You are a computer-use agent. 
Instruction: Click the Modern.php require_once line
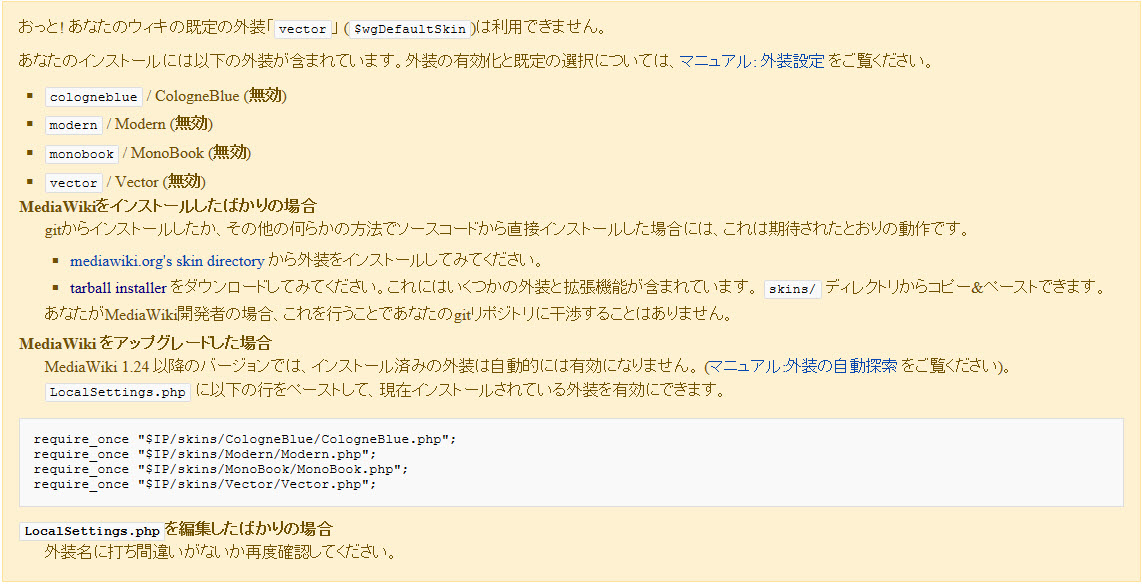[205, 454]
